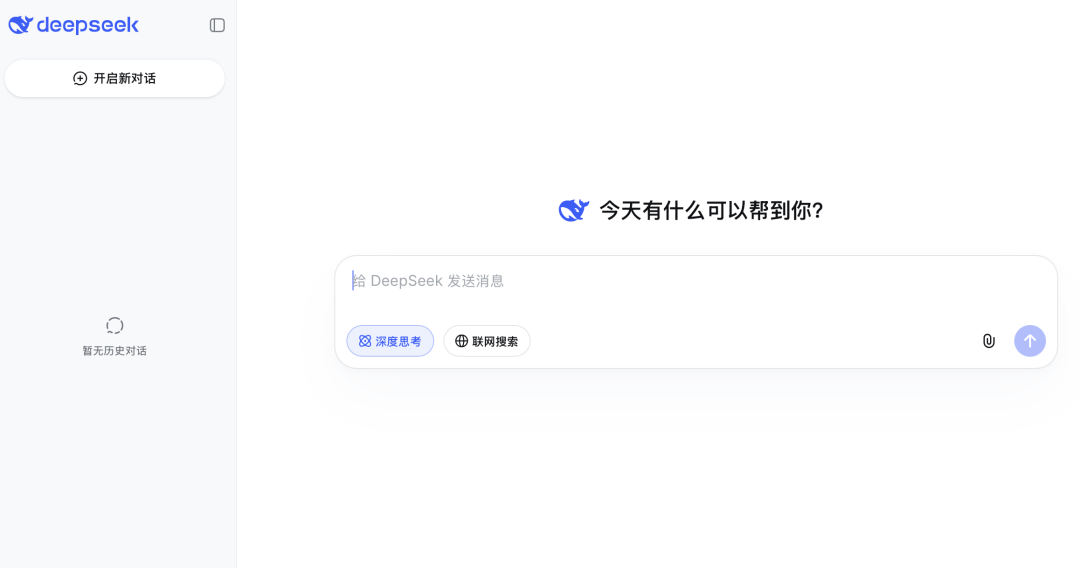The image size is (1080, 568).
Task: Collapse the sidebar with the panel icon
Action: 217,25
